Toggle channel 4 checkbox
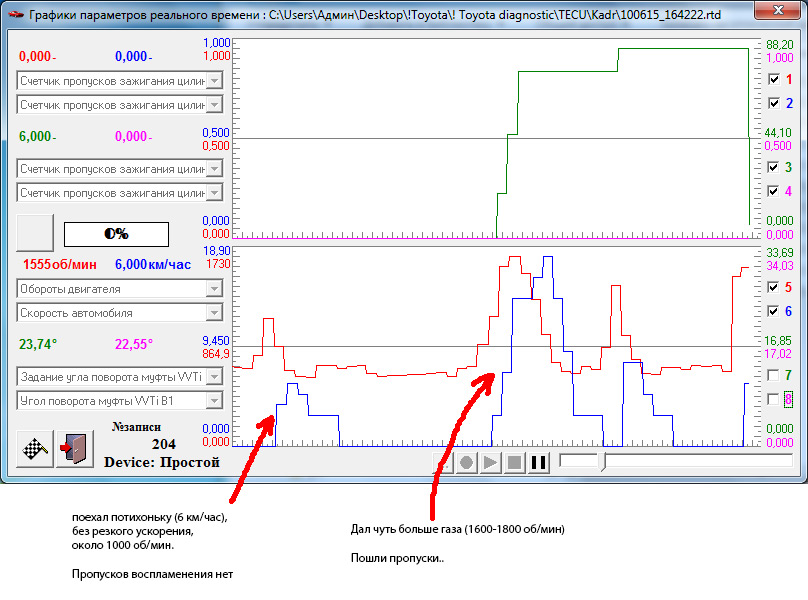The height and width of the screenshot is (600, 808). point(773,191)
